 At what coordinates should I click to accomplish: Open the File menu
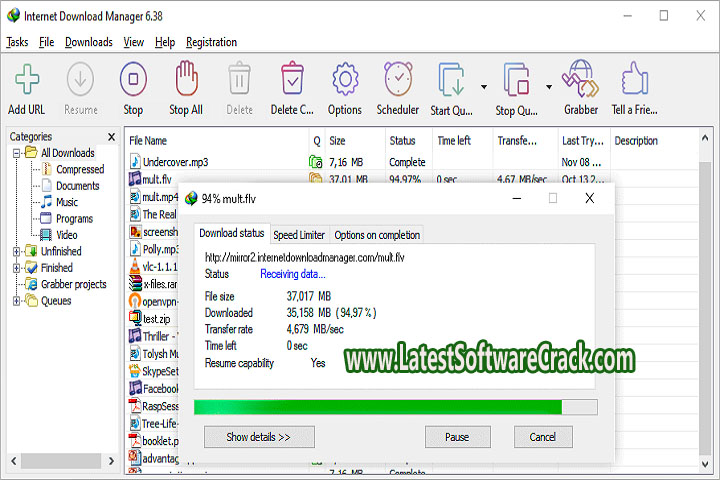(46, 42)
